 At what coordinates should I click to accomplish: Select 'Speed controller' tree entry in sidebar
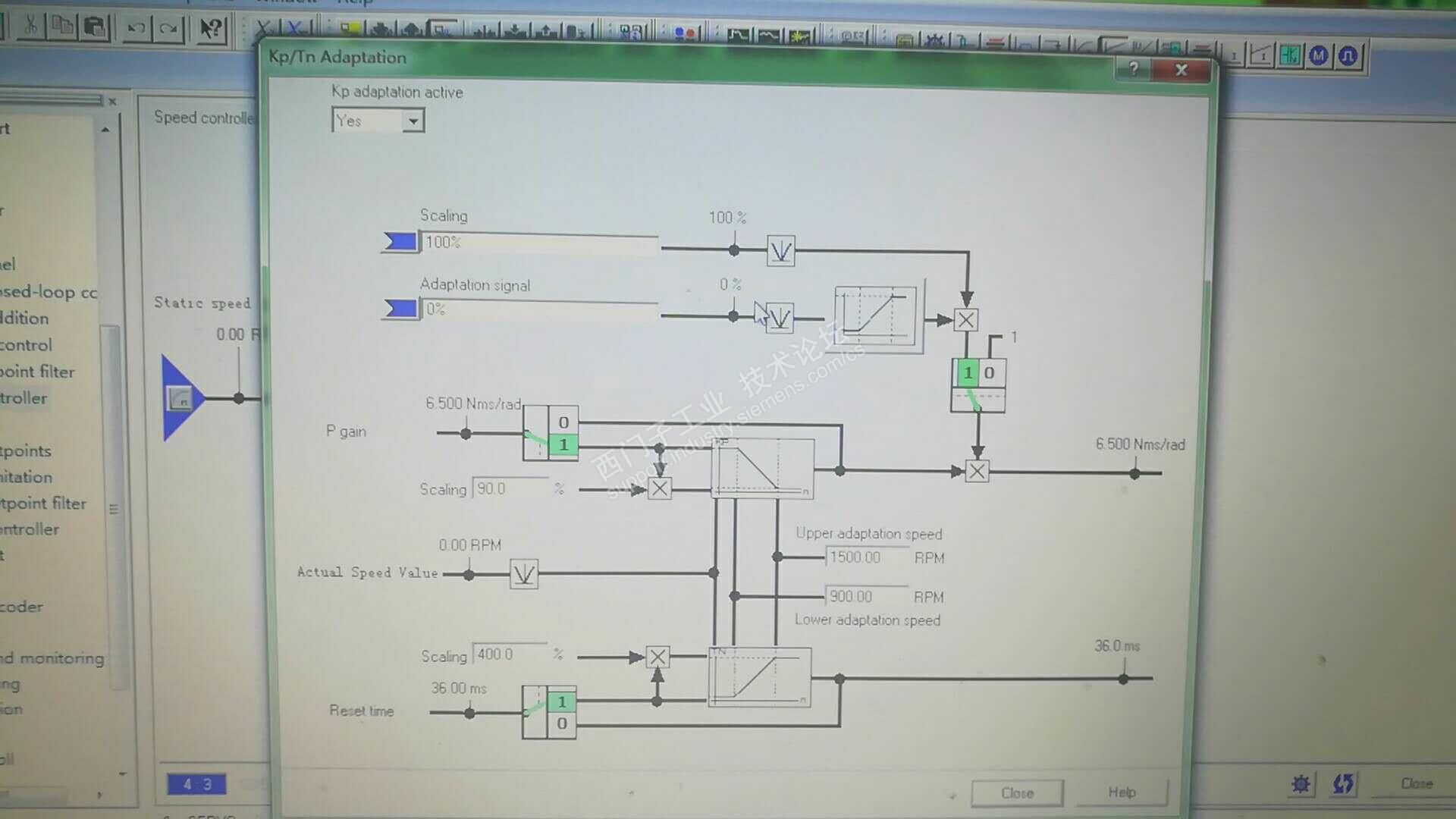click(24, 398)
